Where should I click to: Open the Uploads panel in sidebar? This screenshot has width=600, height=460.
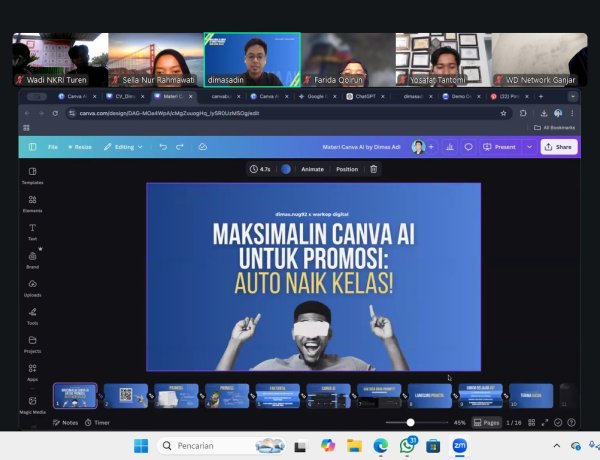[x=33, y=288]
